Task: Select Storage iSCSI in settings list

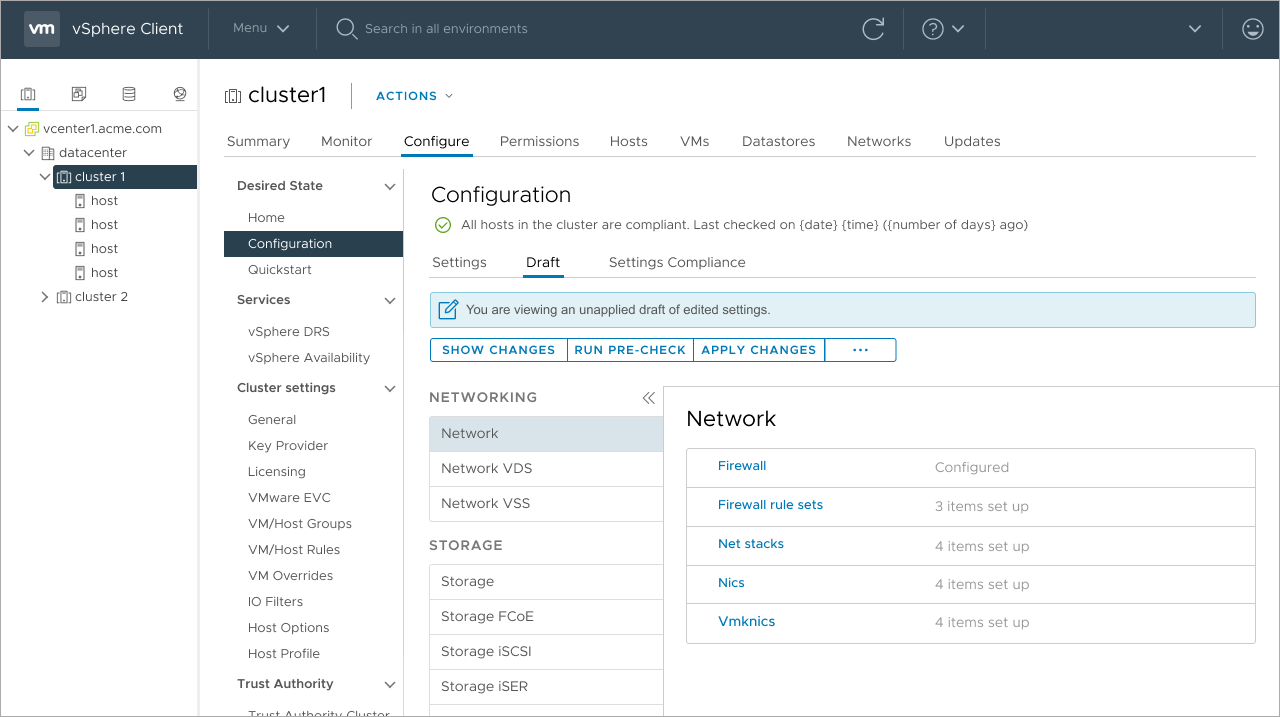Action: tap(546, 652)
